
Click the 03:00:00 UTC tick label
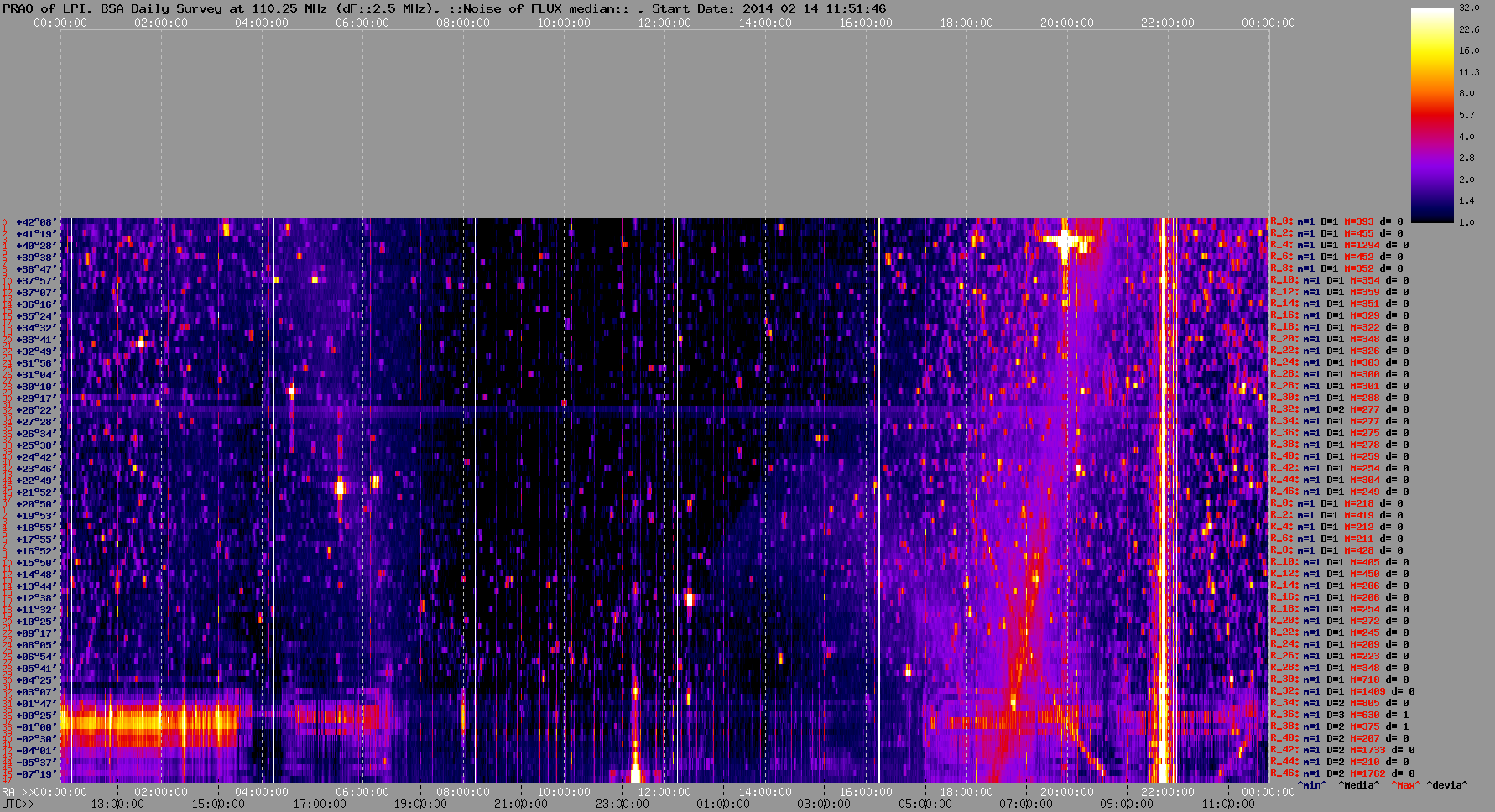point(824,804)
